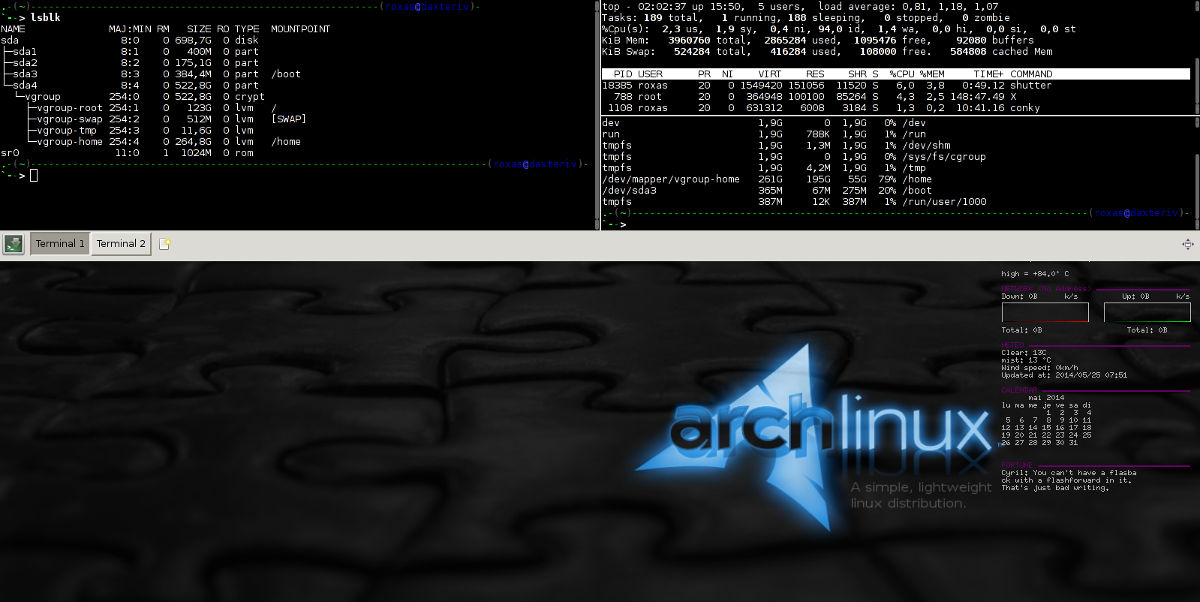1200x602 pixels.
Task: Click the tmpfs row mounted on /run/user/1000
Action: tap(795, 201)
